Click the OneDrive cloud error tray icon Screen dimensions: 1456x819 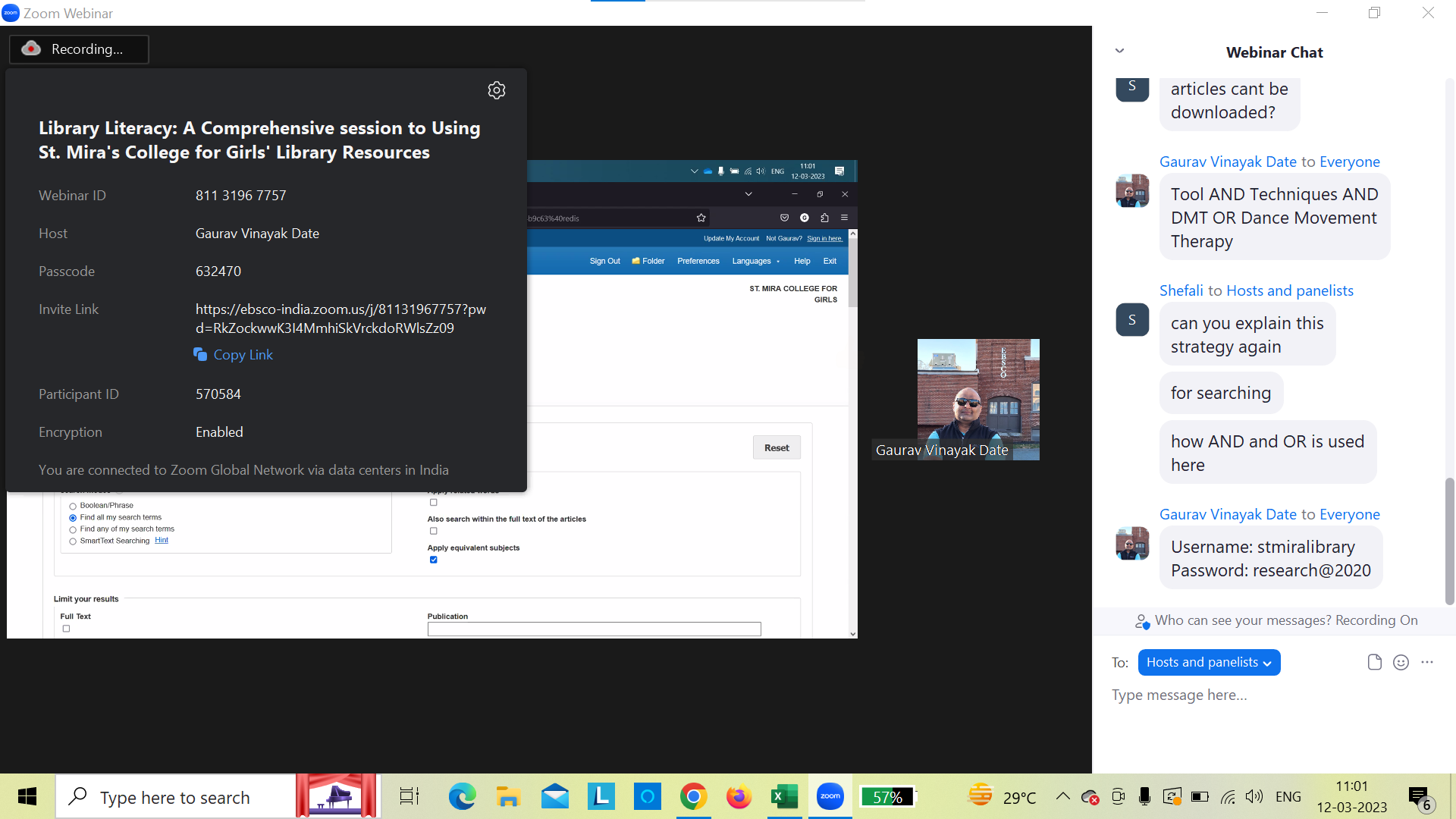tap(1090, 796)
